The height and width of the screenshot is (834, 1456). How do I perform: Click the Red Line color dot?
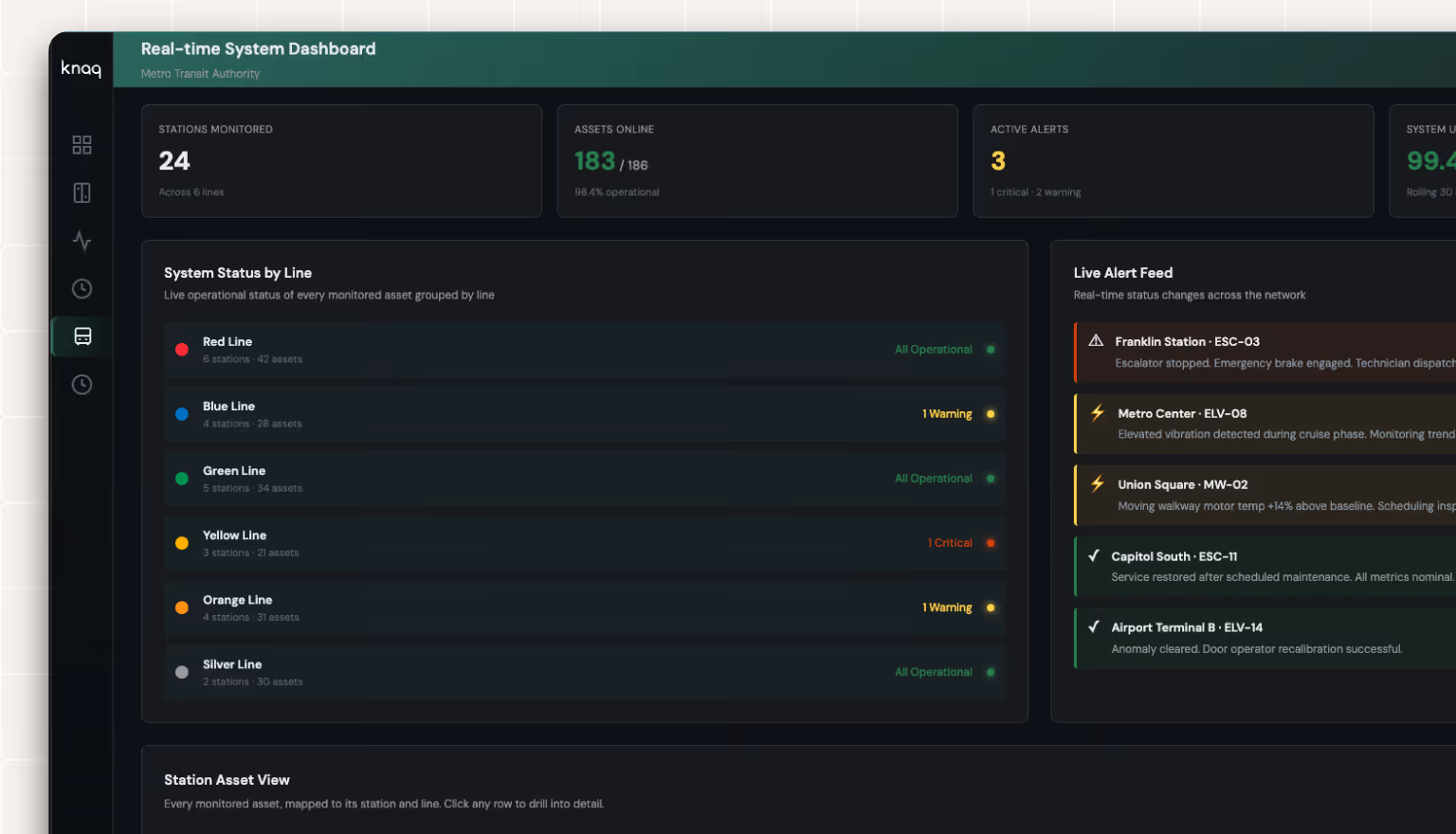pos(182,350)
